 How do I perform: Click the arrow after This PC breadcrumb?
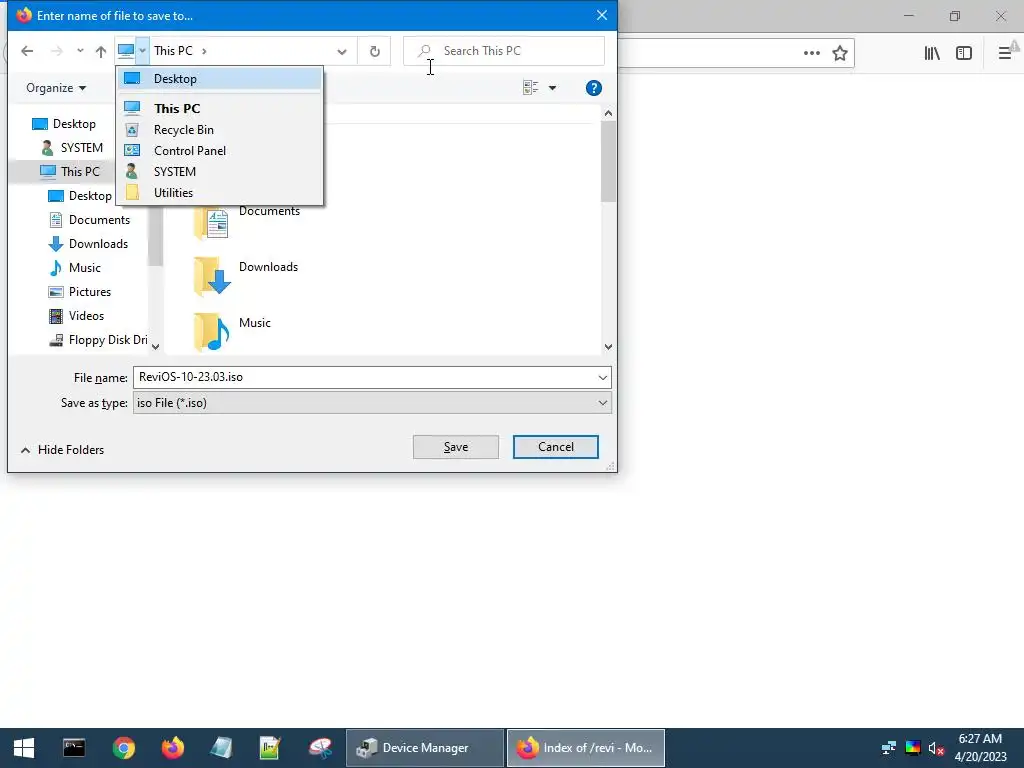pos(204,51)
